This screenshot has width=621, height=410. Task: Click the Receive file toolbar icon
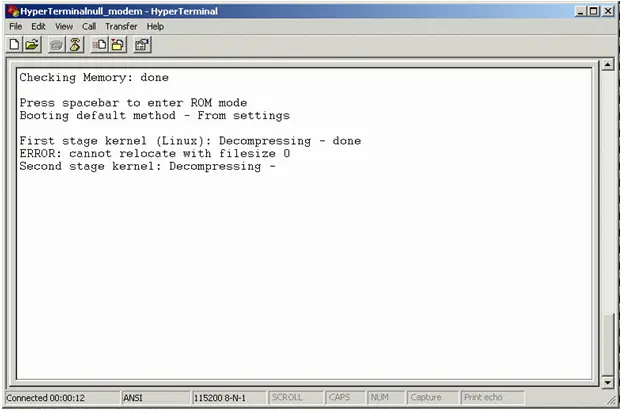tap(118, 45)
